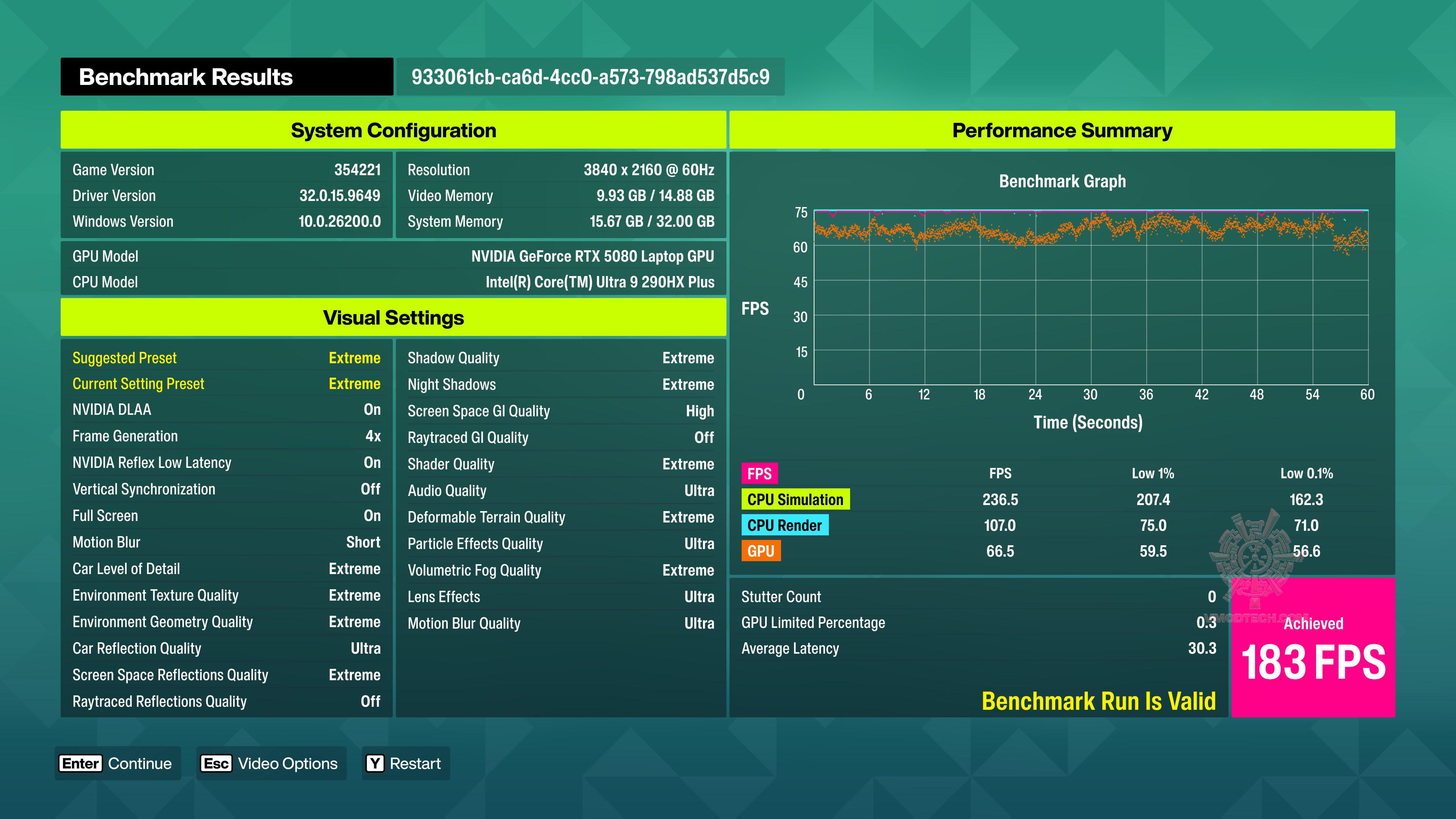Image resolution: width=1456 pixels, height=819 pixels.
Task: Click Particle Effects Quality row
Action: (x=561, y=544)
